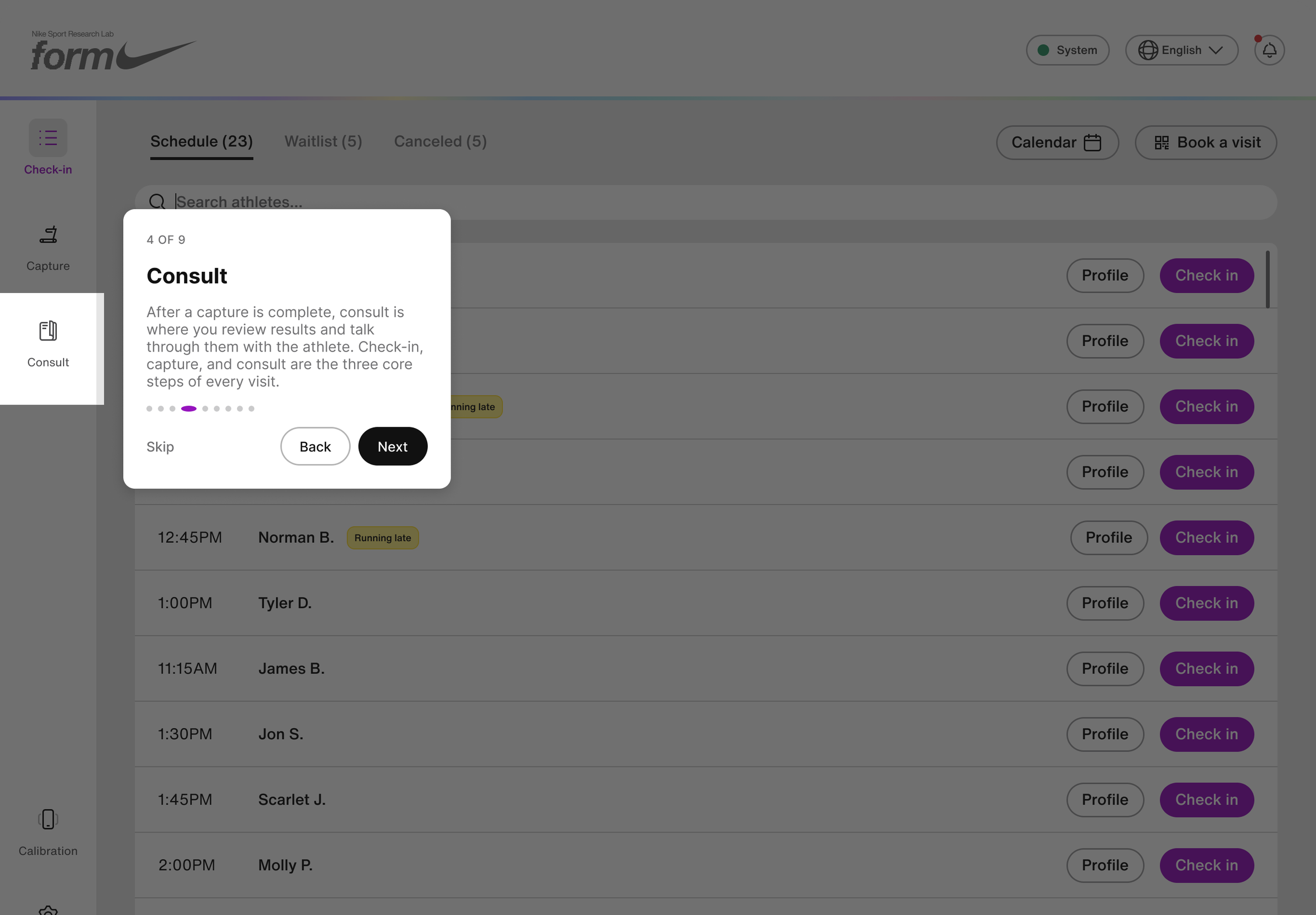Switch to Canceled (5) tab
This screenshot has width=1316, height=915.
[x=440, y=141]
